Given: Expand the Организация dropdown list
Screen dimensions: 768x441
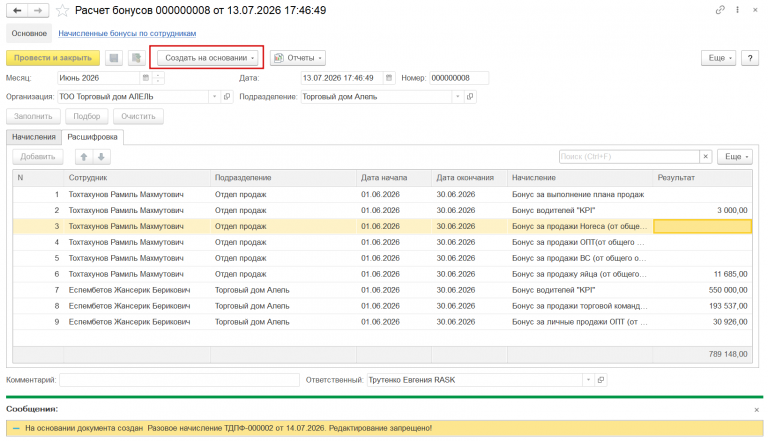Looking at the screenshot, I should click(214, 97).
